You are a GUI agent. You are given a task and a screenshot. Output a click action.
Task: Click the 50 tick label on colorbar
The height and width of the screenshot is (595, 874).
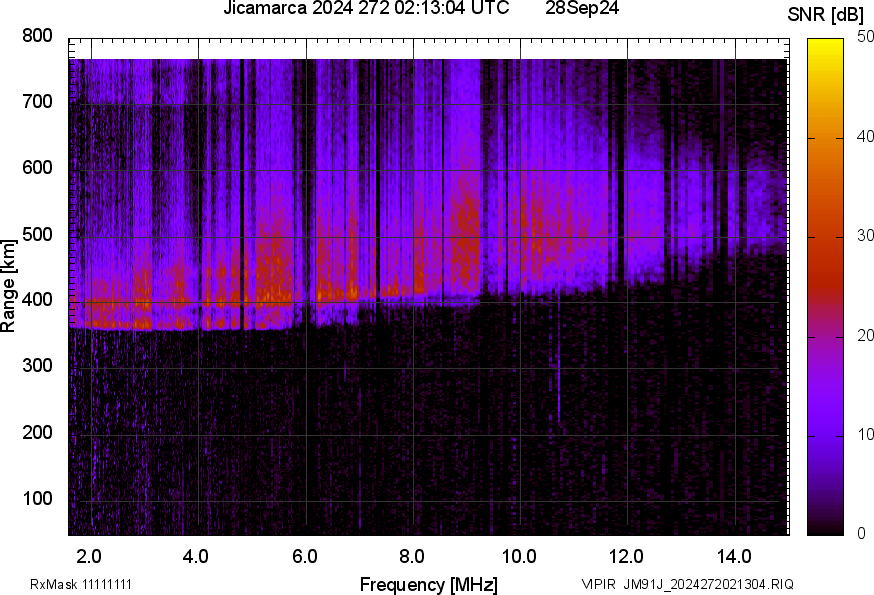865,38
